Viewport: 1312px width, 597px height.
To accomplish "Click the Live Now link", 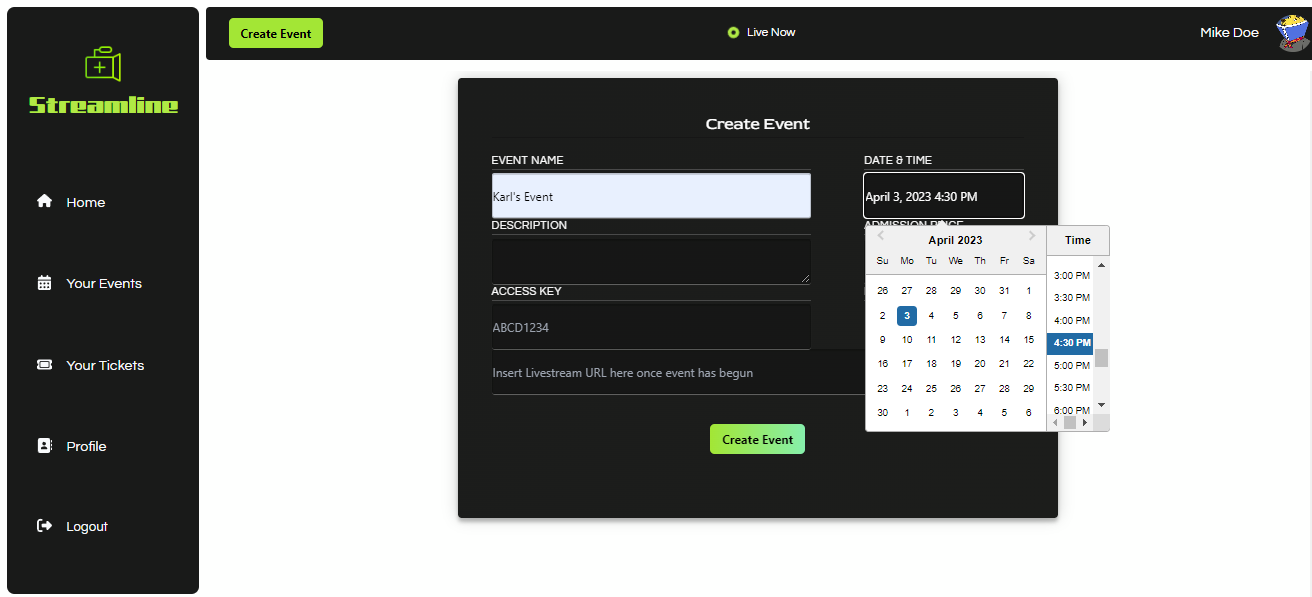I will tap(771, 32).
